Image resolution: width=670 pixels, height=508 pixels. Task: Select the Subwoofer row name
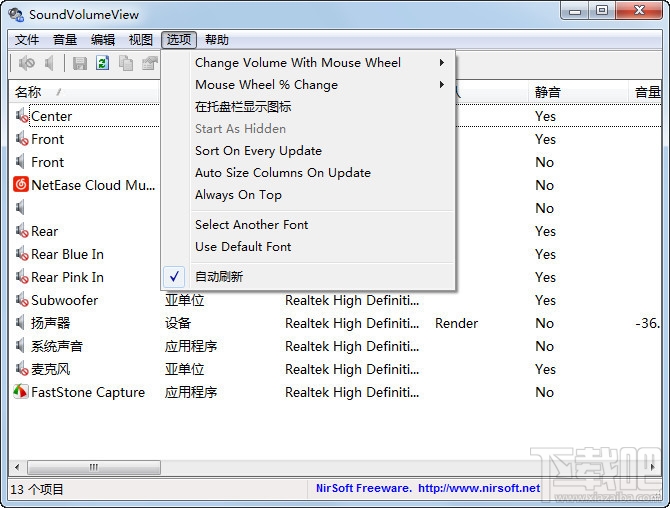65,300
